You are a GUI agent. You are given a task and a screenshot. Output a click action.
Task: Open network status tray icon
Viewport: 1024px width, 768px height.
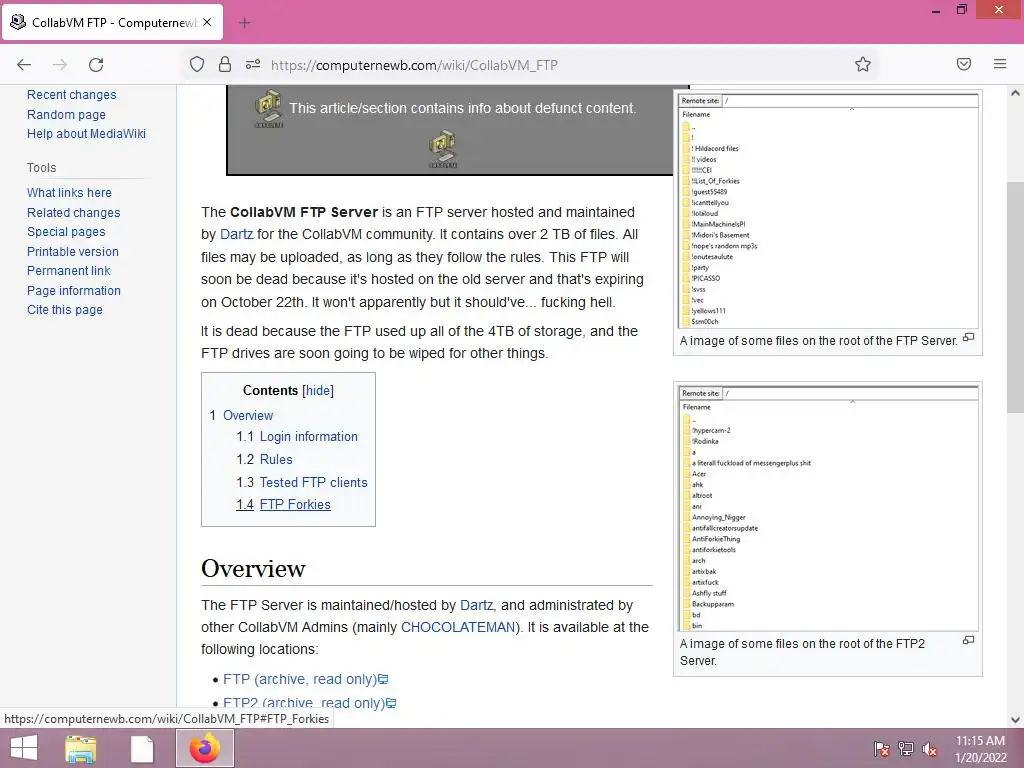[906, 749]
